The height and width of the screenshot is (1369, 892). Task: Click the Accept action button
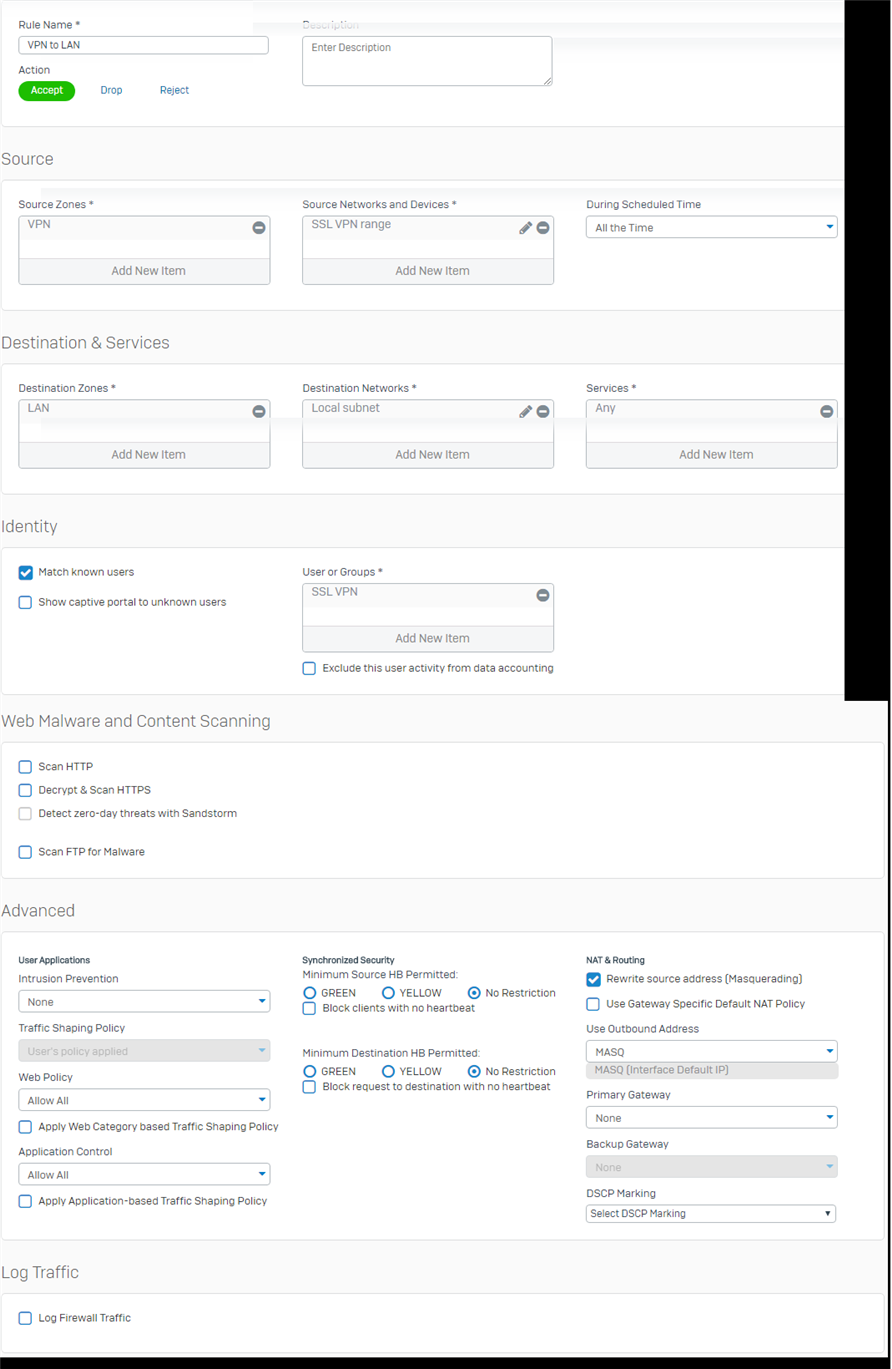coord(47,91)
